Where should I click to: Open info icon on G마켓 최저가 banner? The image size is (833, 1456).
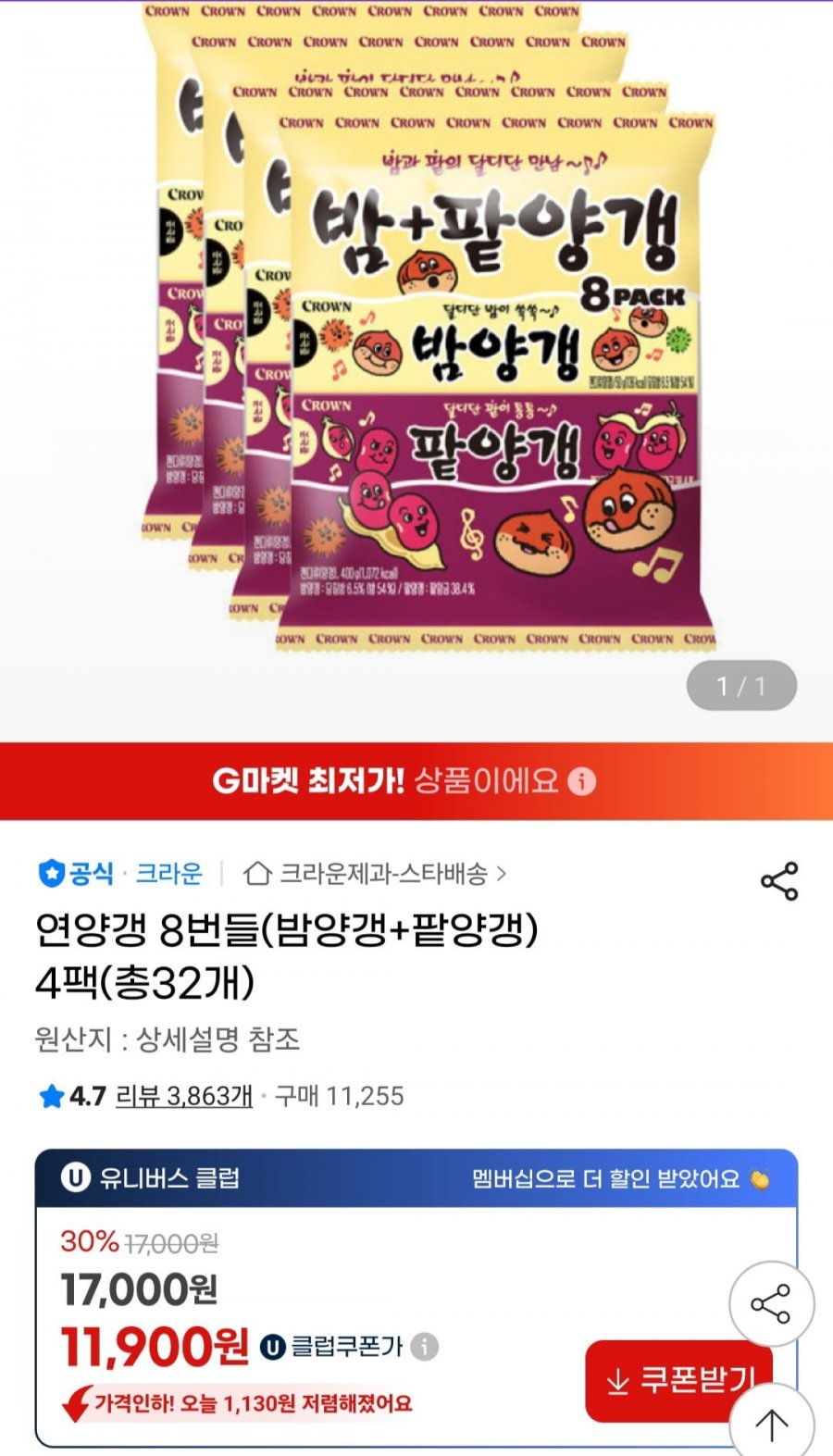(x=581, y=781)
